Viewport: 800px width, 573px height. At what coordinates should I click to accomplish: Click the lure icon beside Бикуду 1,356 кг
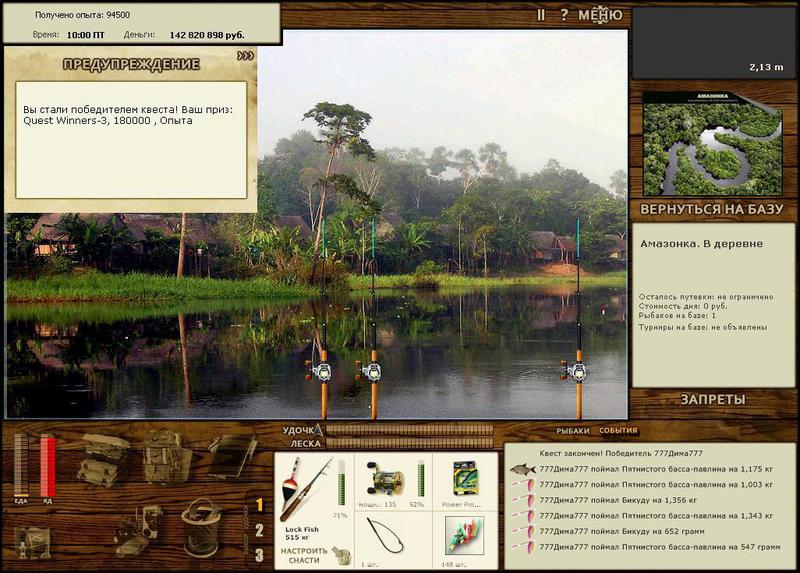[524, 500]
